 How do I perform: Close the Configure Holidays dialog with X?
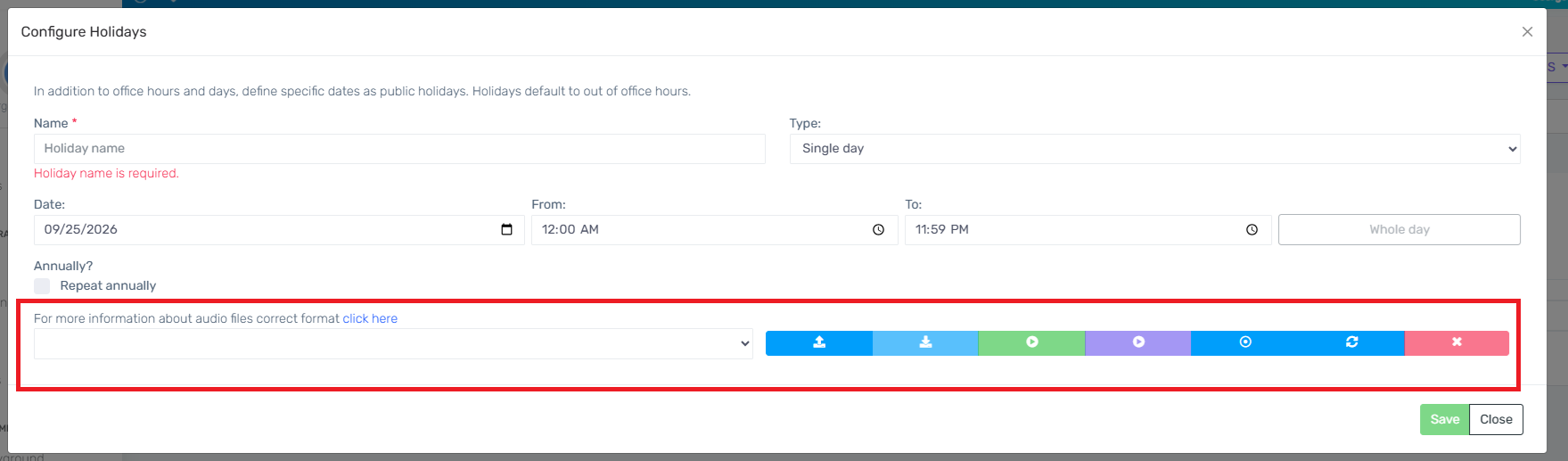point(1527,32)
